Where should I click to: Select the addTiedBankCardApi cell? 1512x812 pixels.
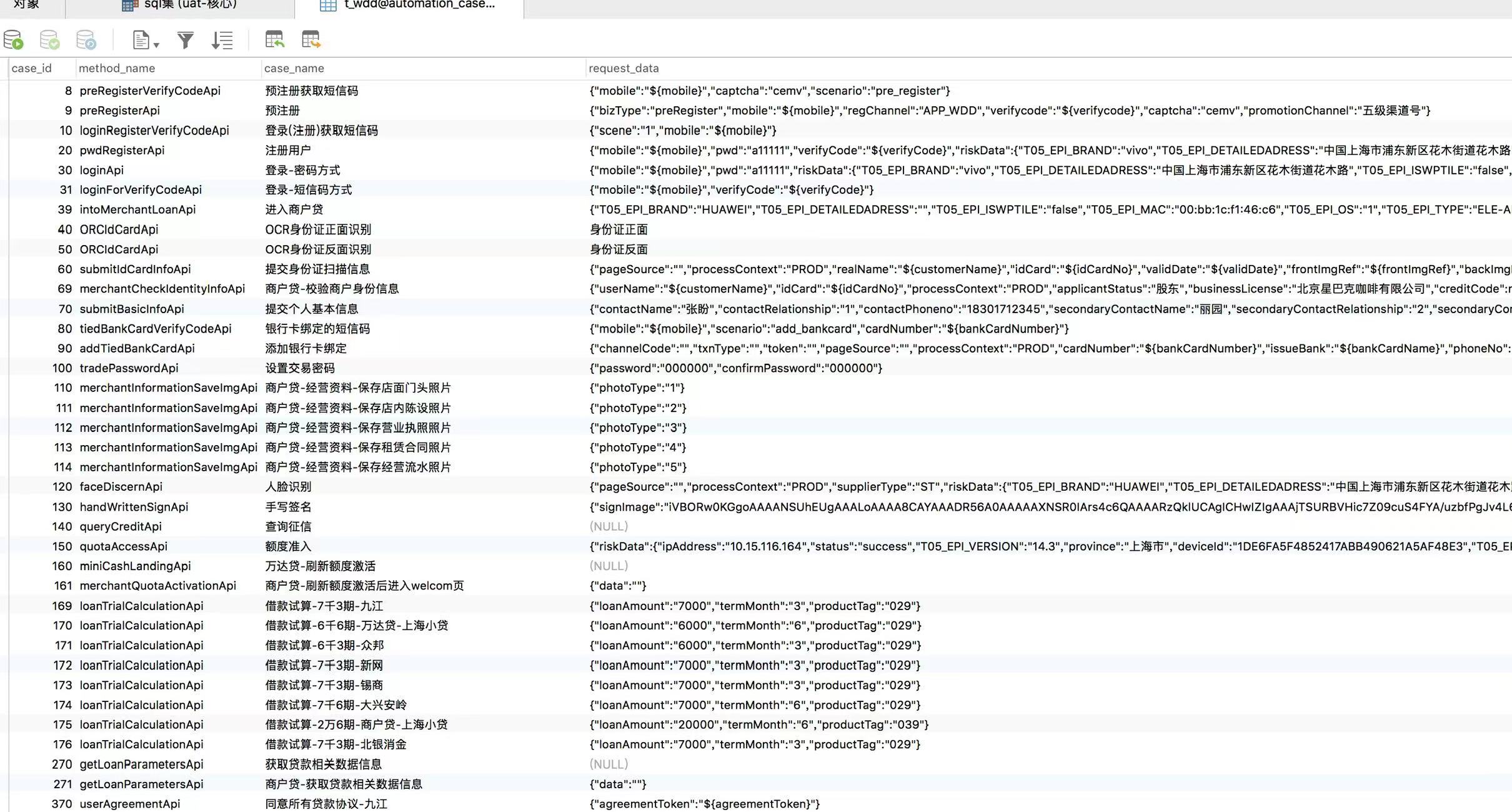[137, 348]
